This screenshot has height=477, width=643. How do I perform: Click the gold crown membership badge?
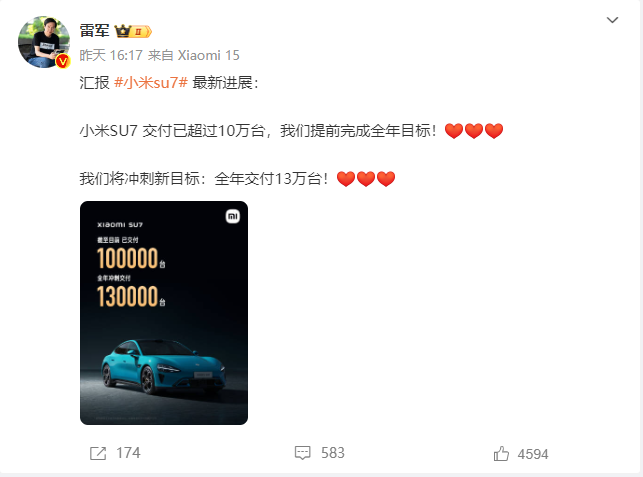122,31
